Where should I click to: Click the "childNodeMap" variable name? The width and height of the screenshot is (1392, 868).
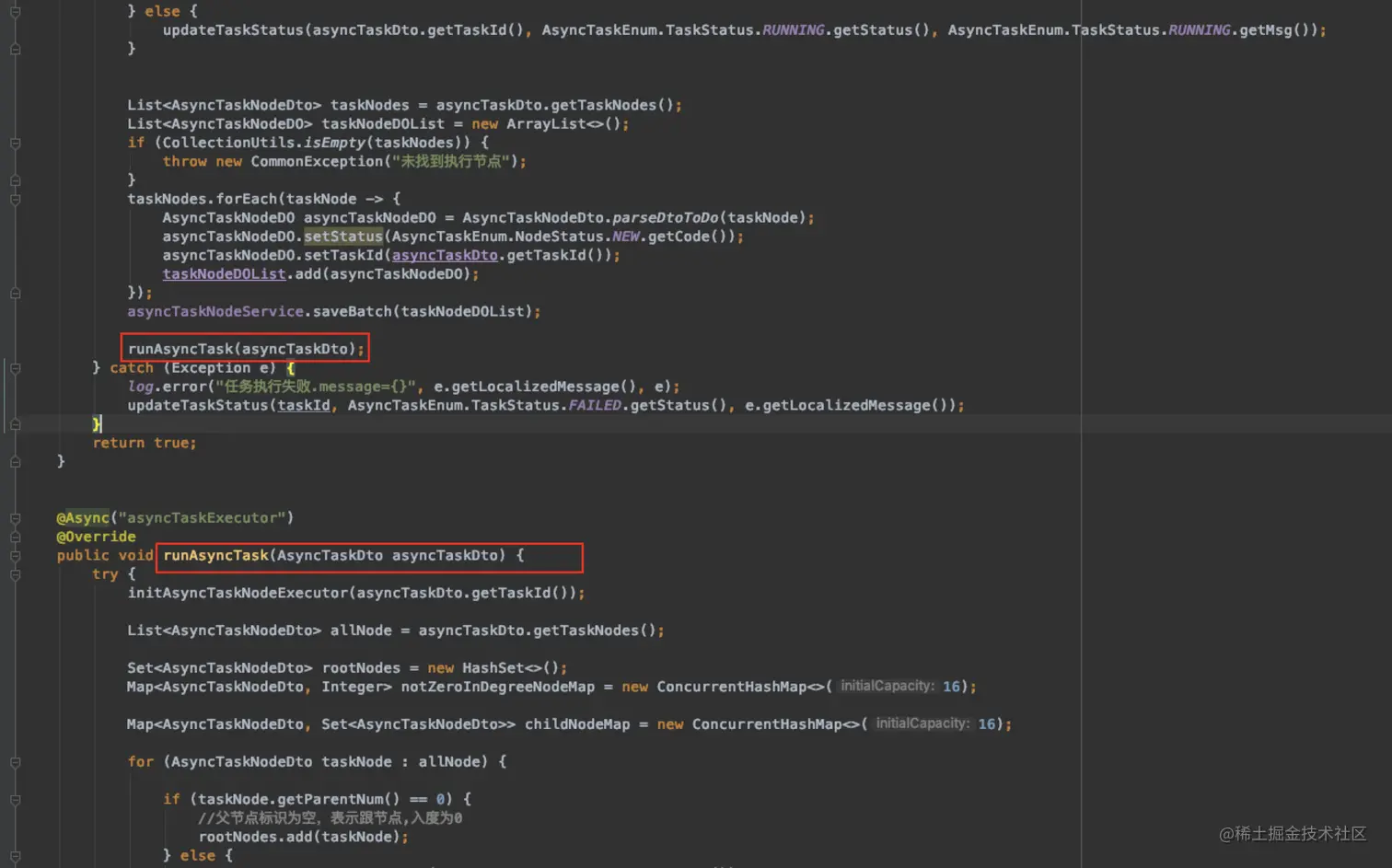(577, 724)
